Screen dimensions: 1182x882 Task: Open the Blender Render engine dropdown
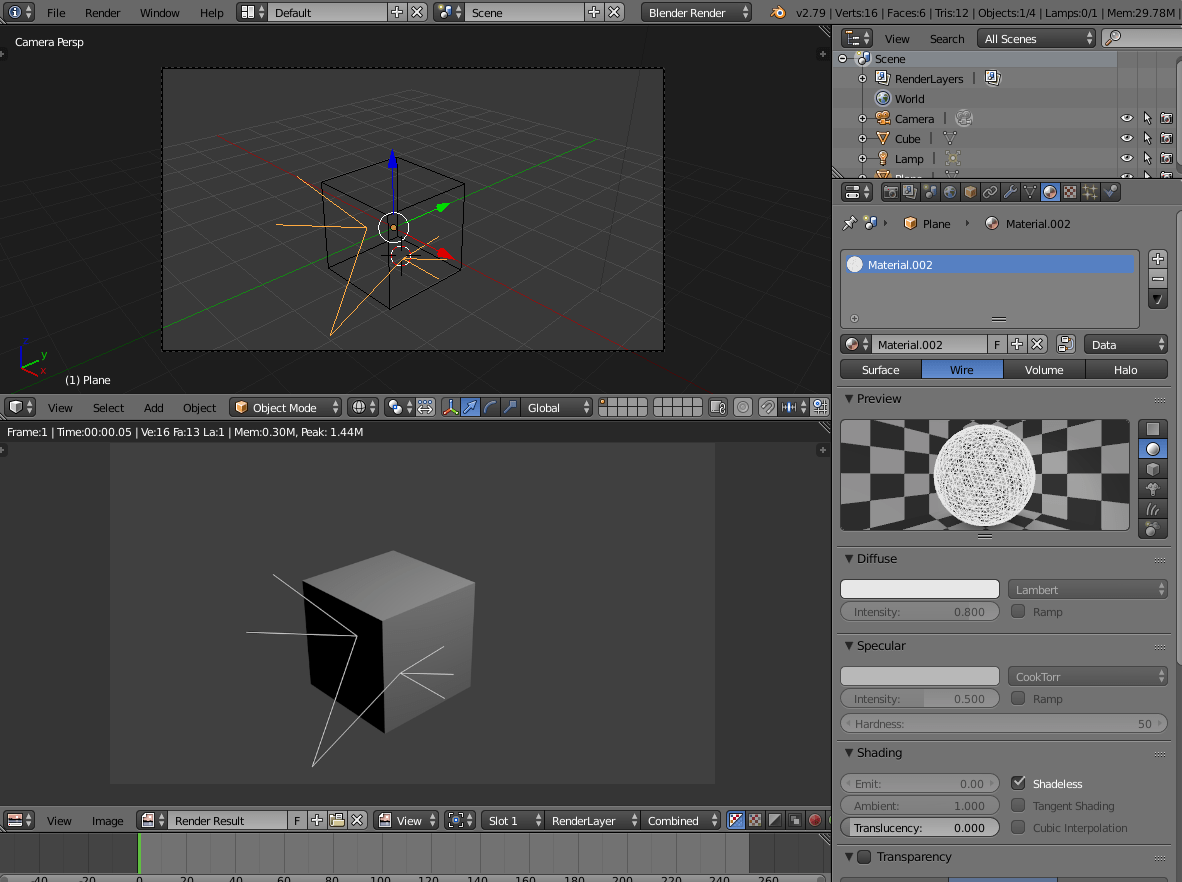(x=696, y=12)
